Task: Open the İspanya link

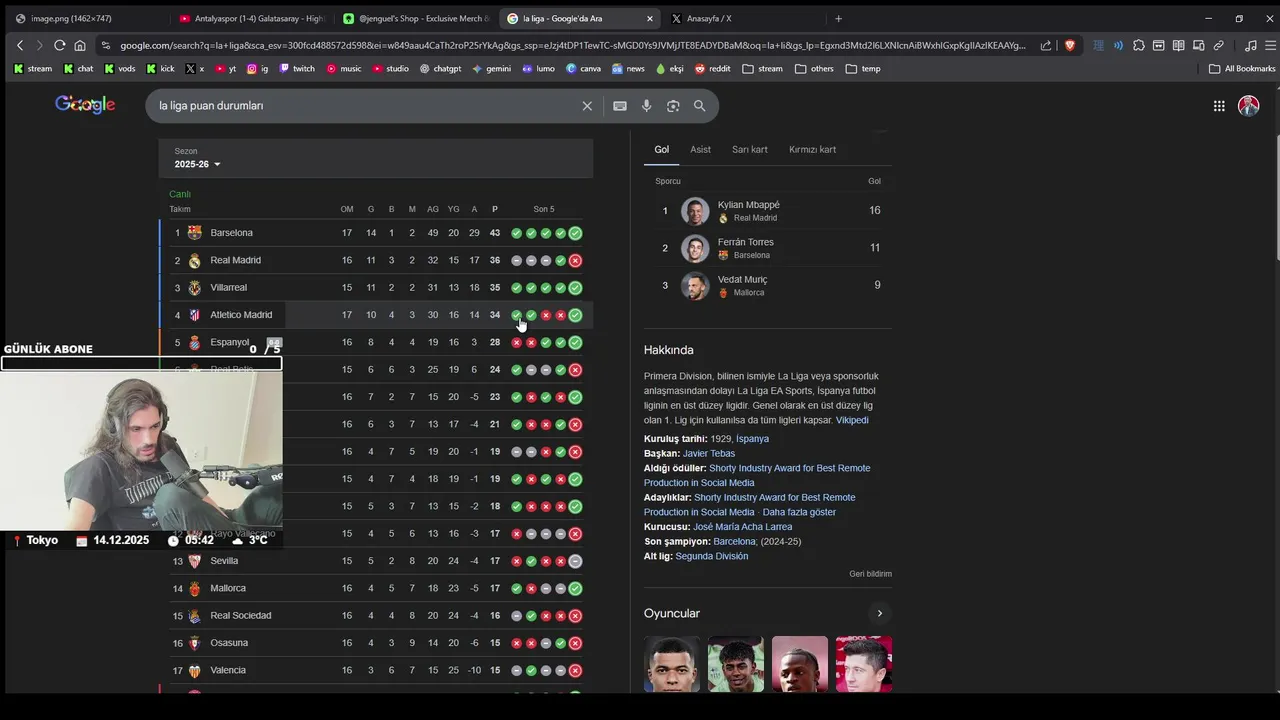Action: pyautogui.click(x=752, y=439)
